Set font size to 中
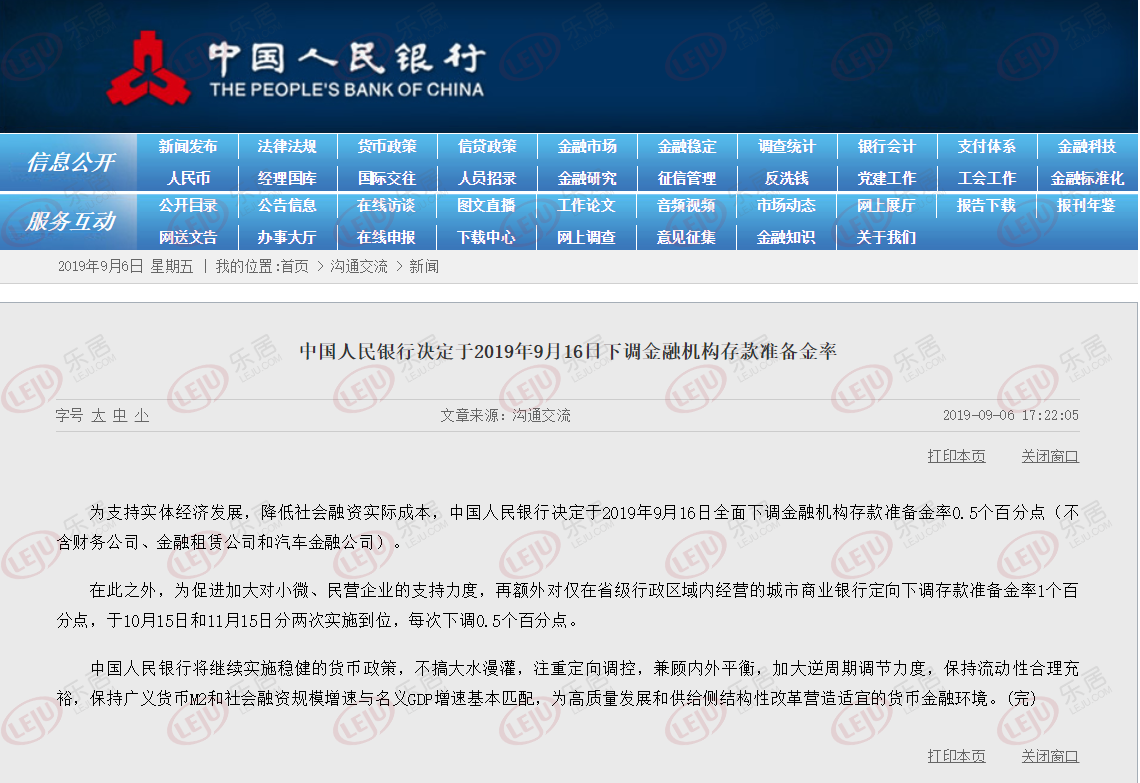 (120, 416)
